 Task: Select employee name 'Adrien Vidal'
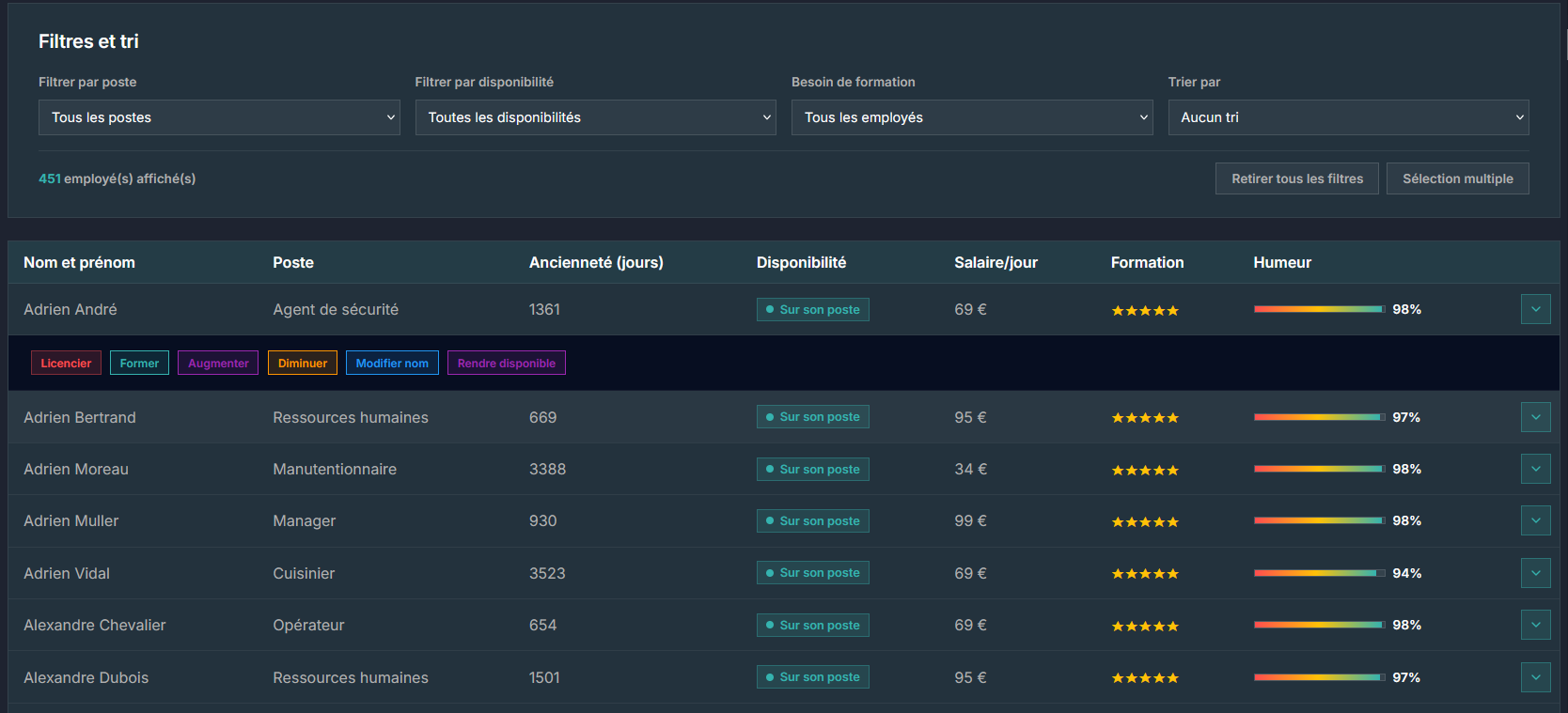tap(67, 573)
